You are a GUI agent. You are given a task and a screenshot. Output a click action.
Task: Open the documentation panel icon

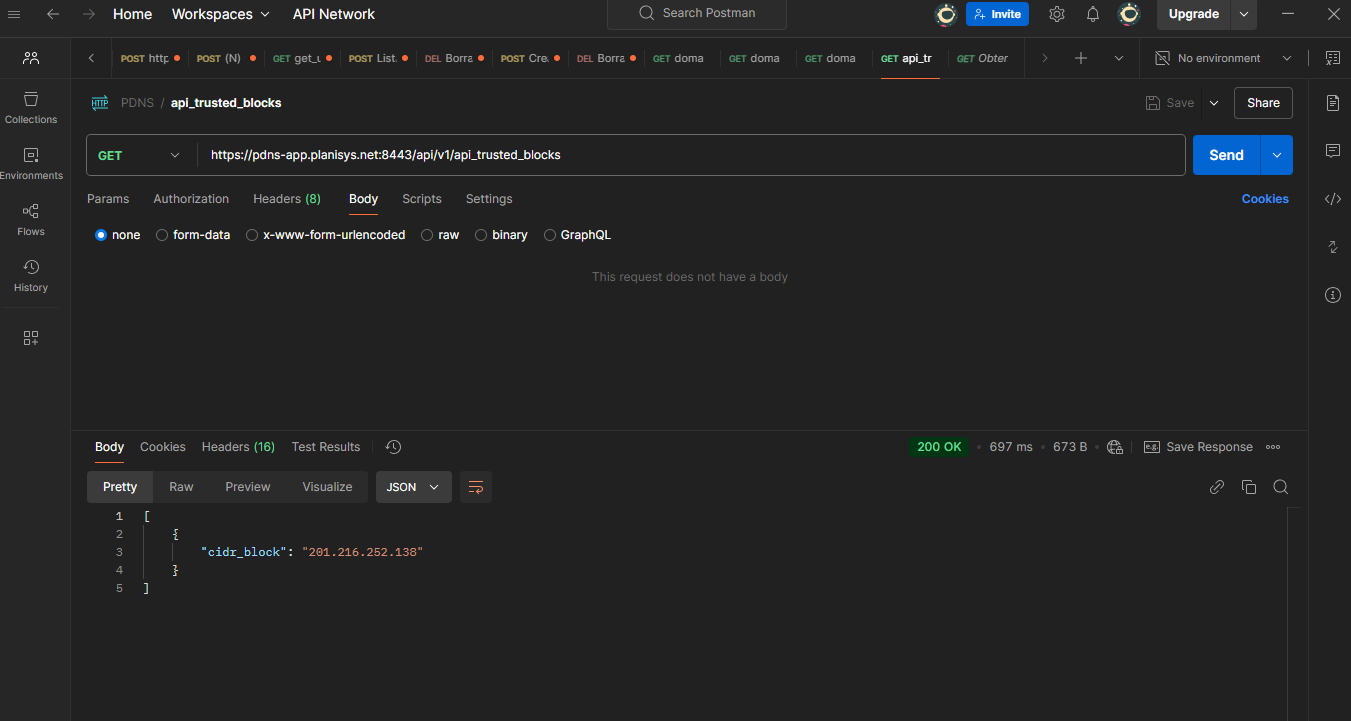coord(1332,103)
